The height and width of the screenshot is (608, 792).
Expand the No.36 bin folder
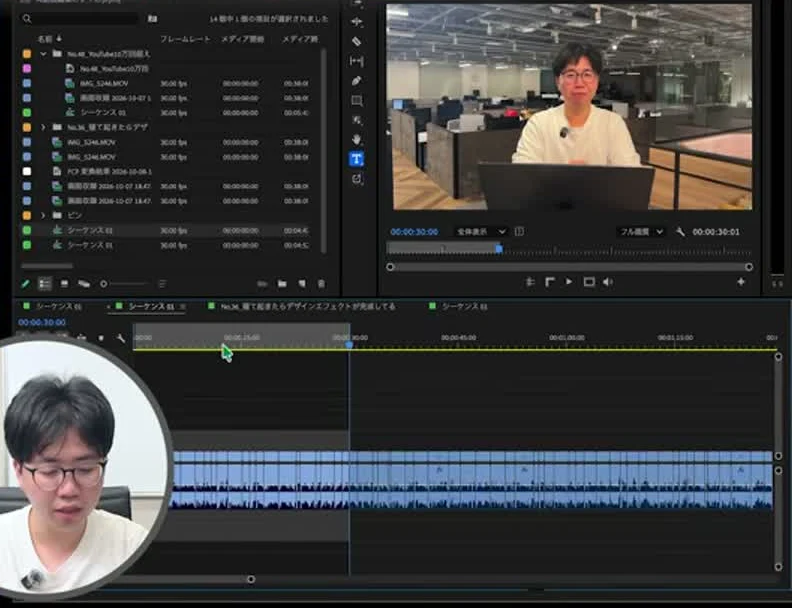click(x=43, y=127)
